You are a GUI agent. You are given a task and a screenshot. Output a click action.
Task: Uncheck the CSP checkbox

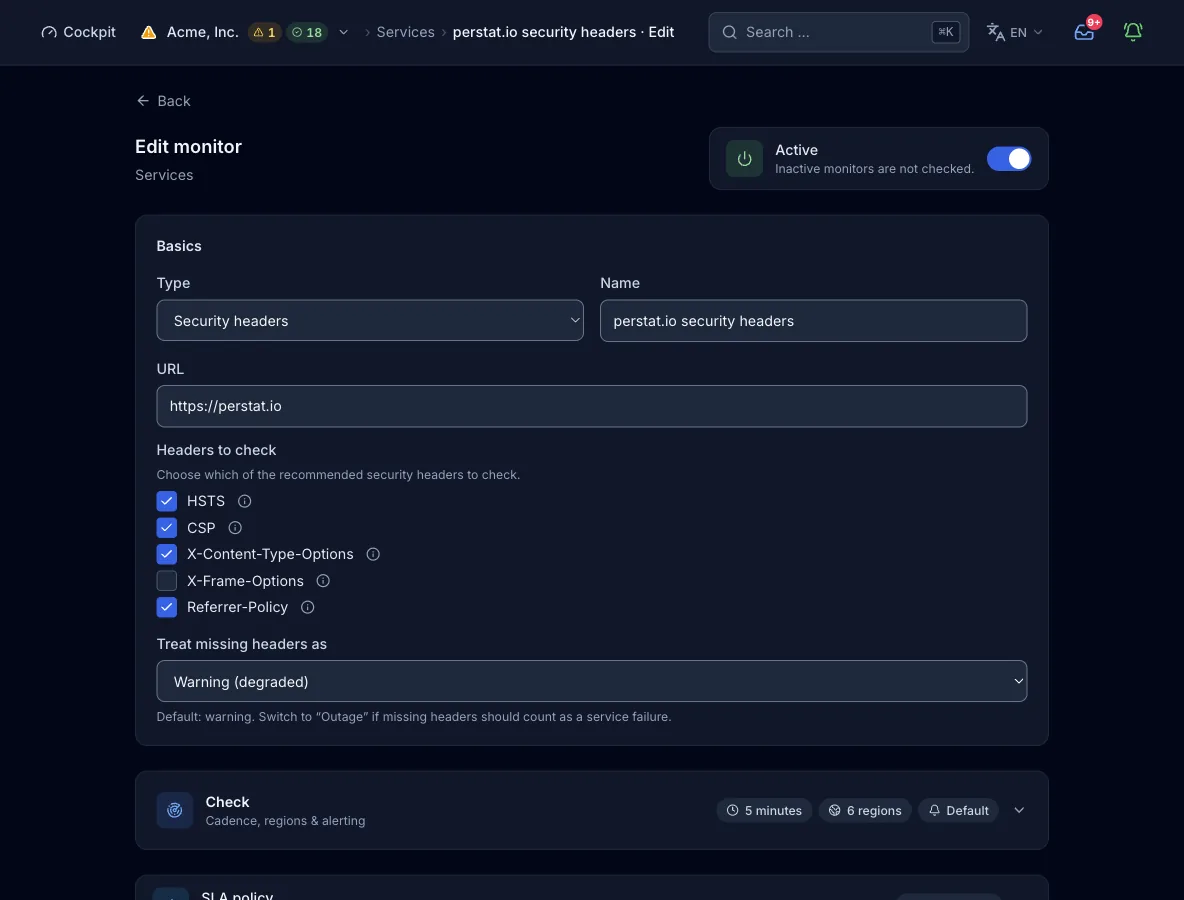point(167,528)
